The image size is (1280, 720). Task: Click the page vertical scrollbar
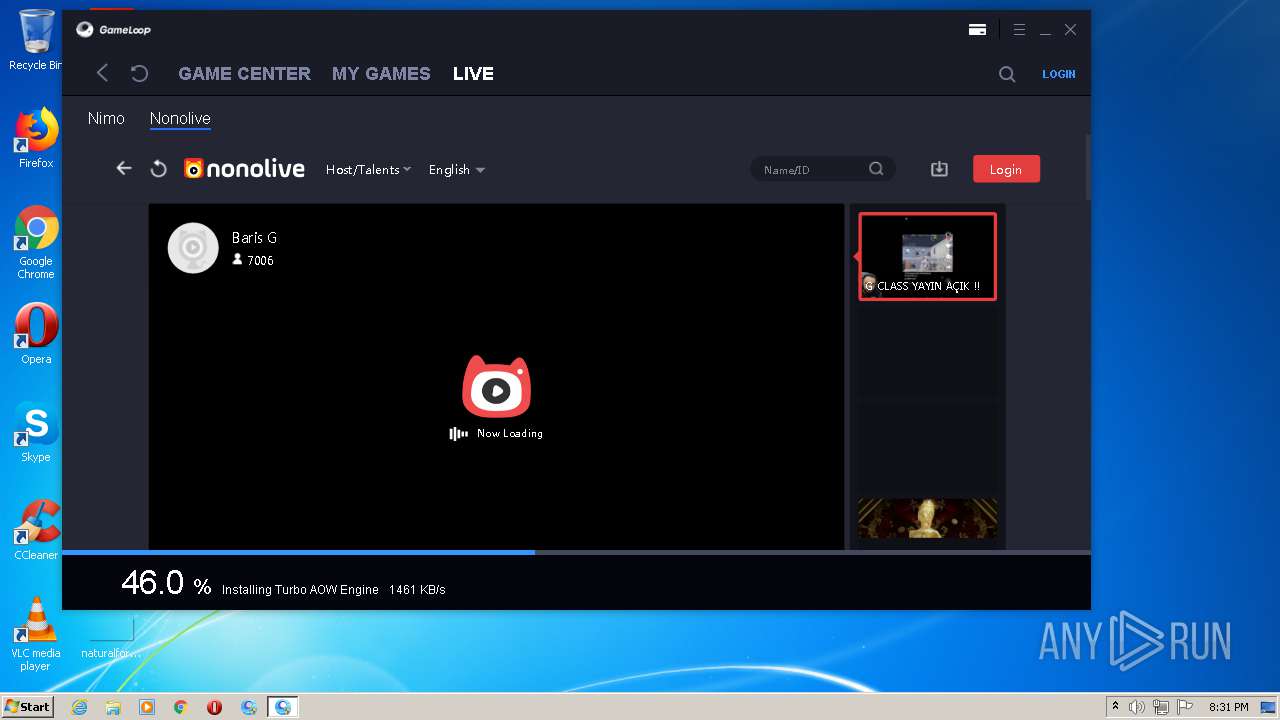pyautogui.click(x=1088, y=165)
